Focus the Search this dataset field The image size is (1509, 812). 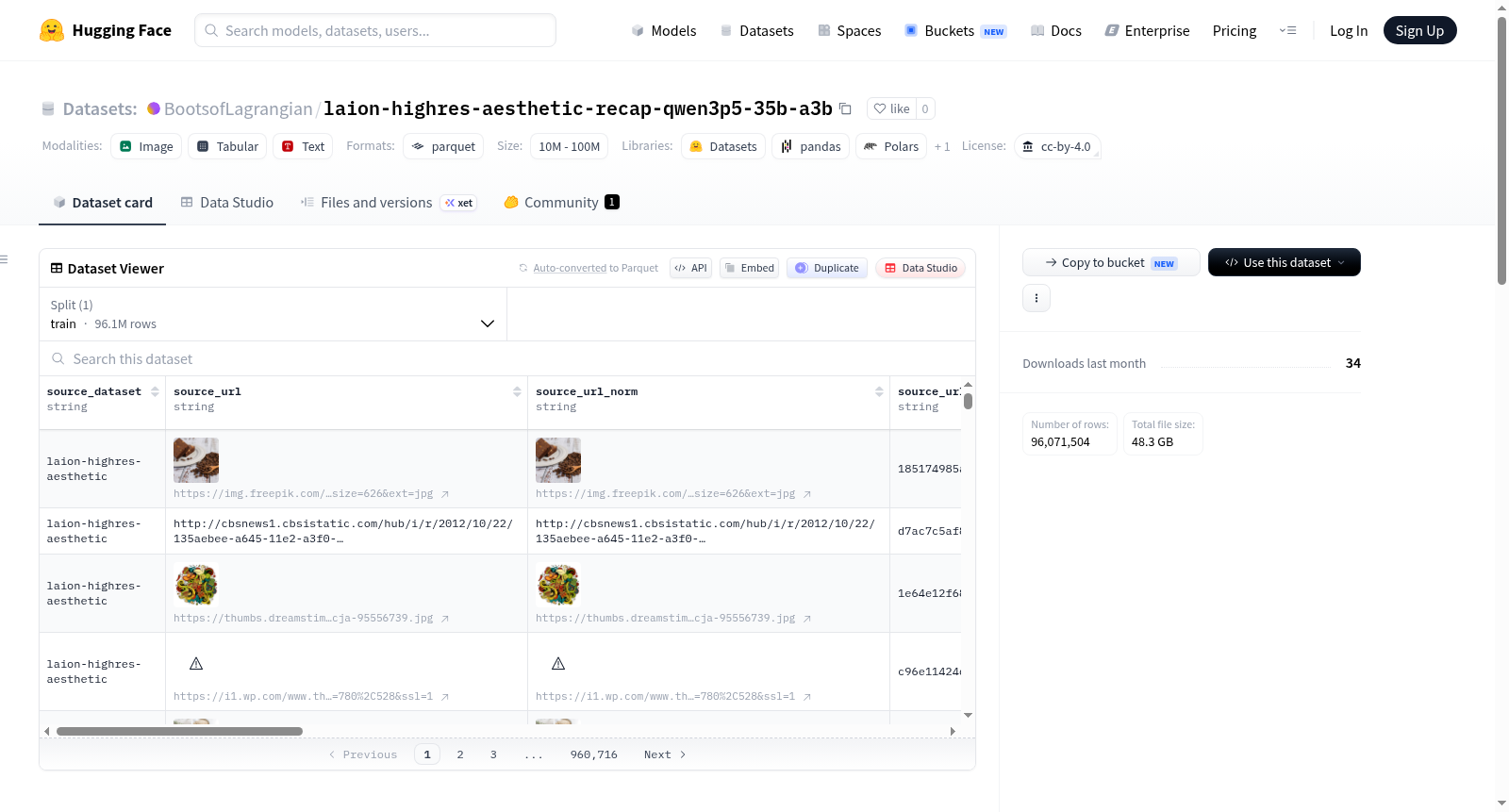pos(507,358)
